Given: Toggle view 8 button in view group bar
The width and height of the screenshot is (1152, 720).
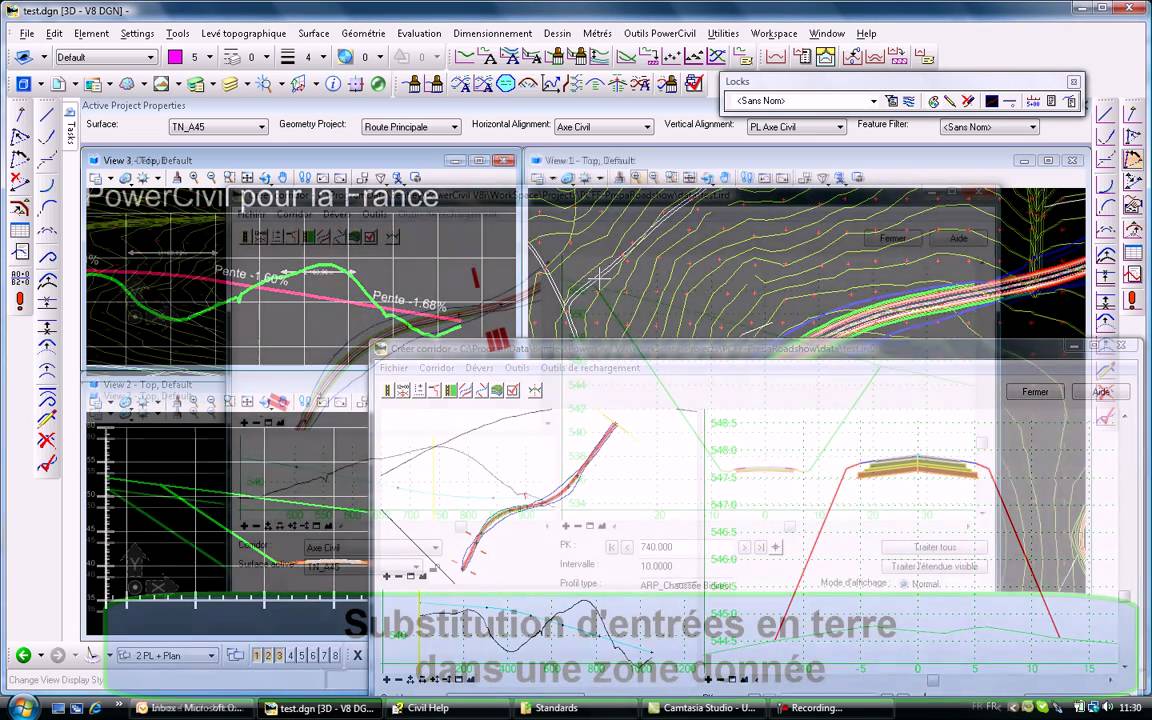Looking at the screenshot, I should click(335, 655).
